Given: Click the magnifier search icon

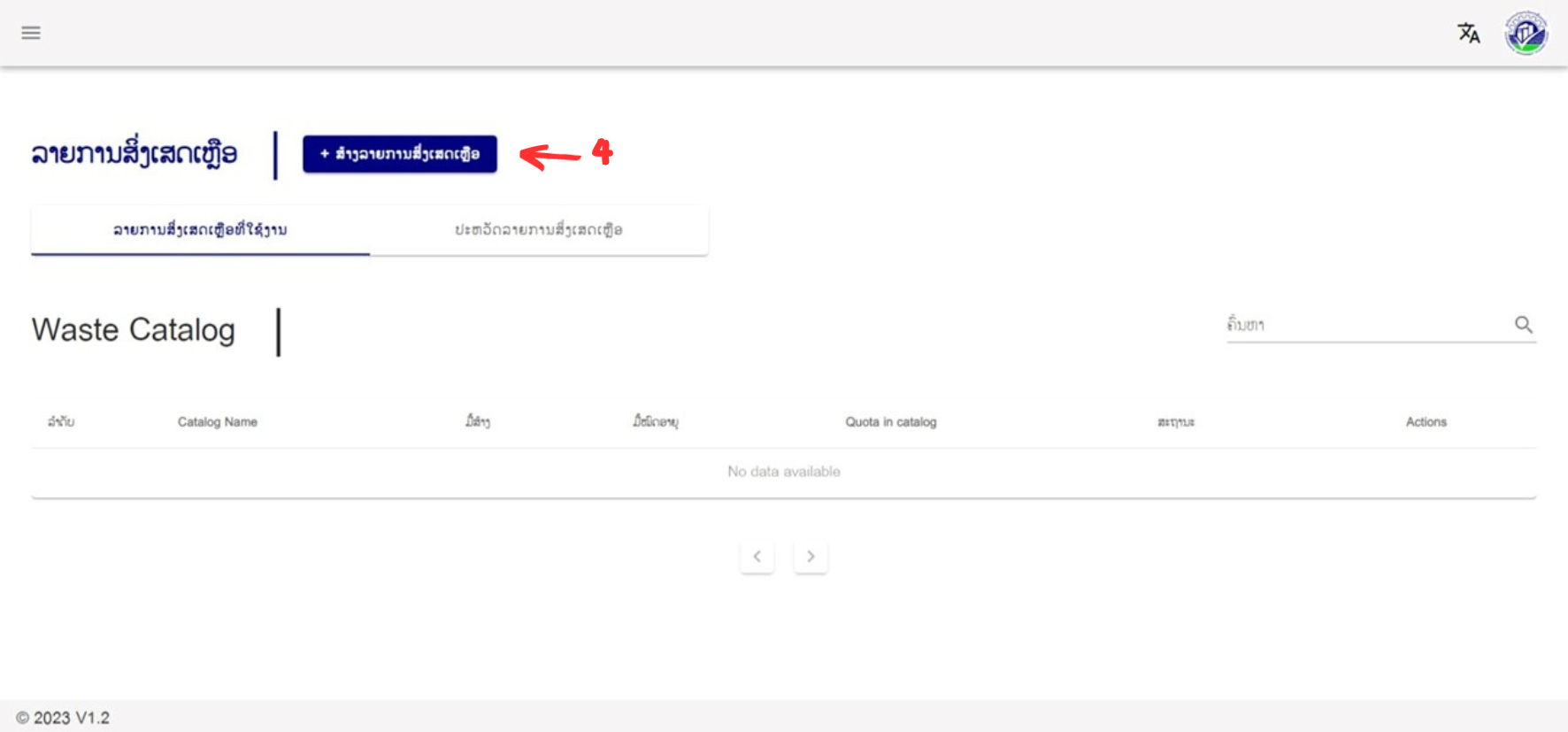Looking at the screenshot, I should (1523, 325).
